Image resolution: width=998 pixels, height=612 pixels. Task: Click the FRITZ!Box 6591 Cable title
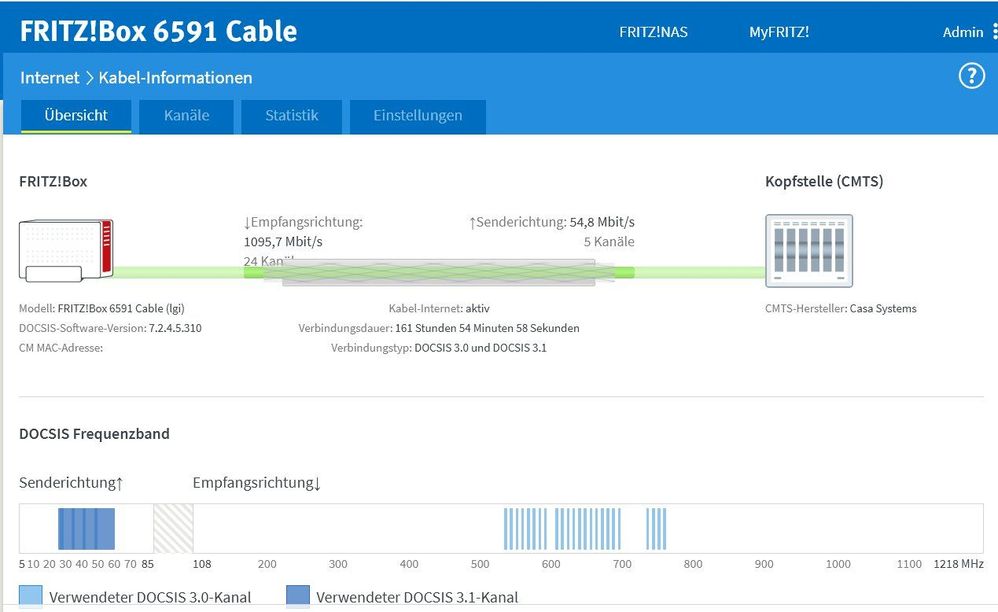(158, 31)
